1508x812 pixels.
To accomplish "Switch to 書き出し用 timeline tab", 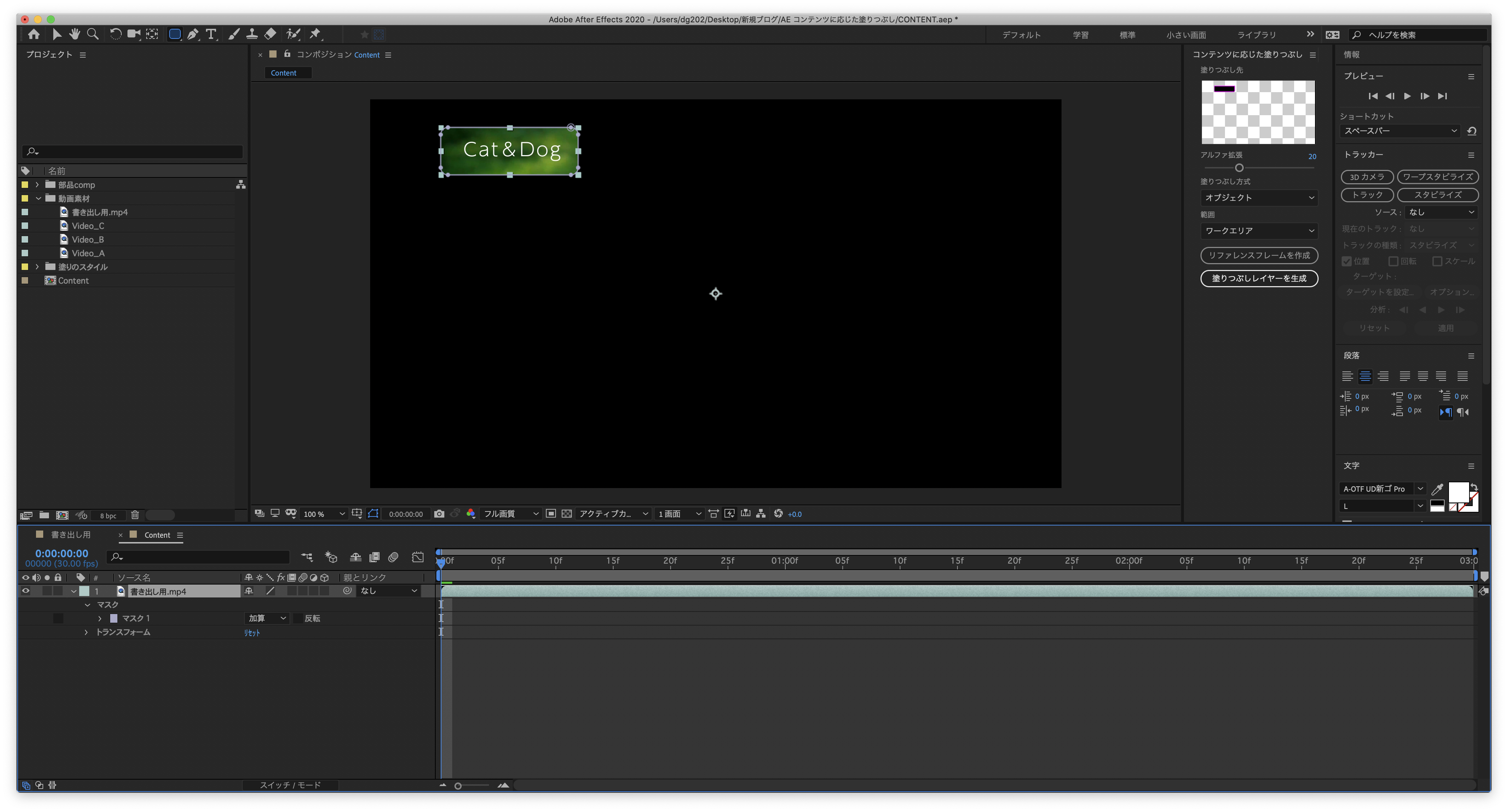I will 70,535.
